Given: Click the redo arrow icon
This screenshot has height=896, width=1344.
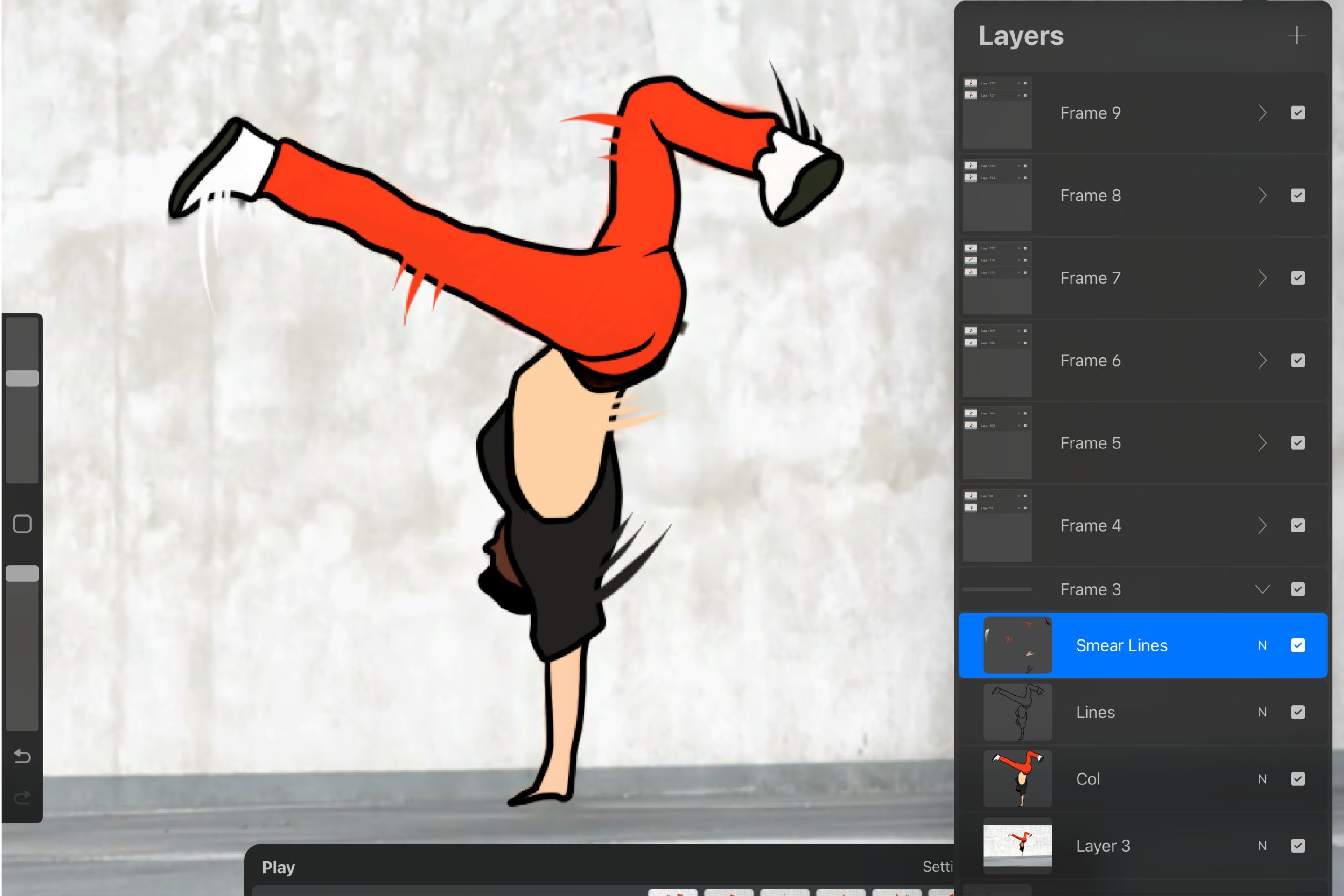Looking at the screenshot, I should pos(22,798).
